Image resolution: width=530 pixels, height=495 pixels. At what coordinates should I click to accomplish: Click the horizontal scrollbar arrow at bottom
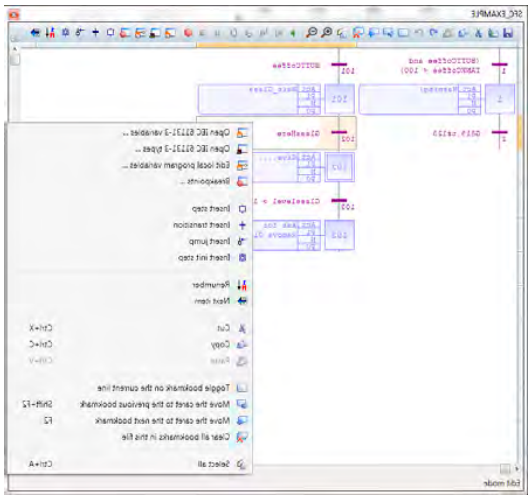[x=516, y=469]
